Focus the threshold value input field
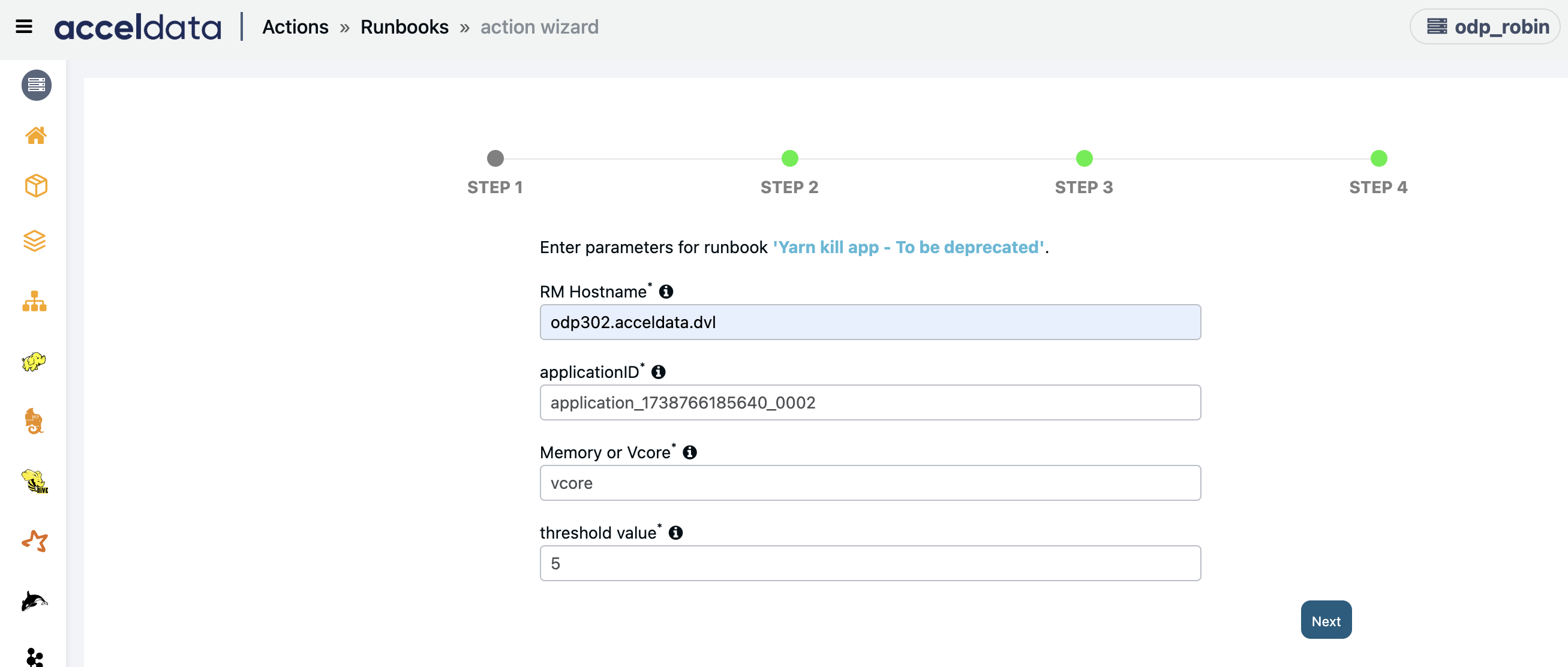The height and width of the screenshot is (667, 1568). click(x=870, y=564)
